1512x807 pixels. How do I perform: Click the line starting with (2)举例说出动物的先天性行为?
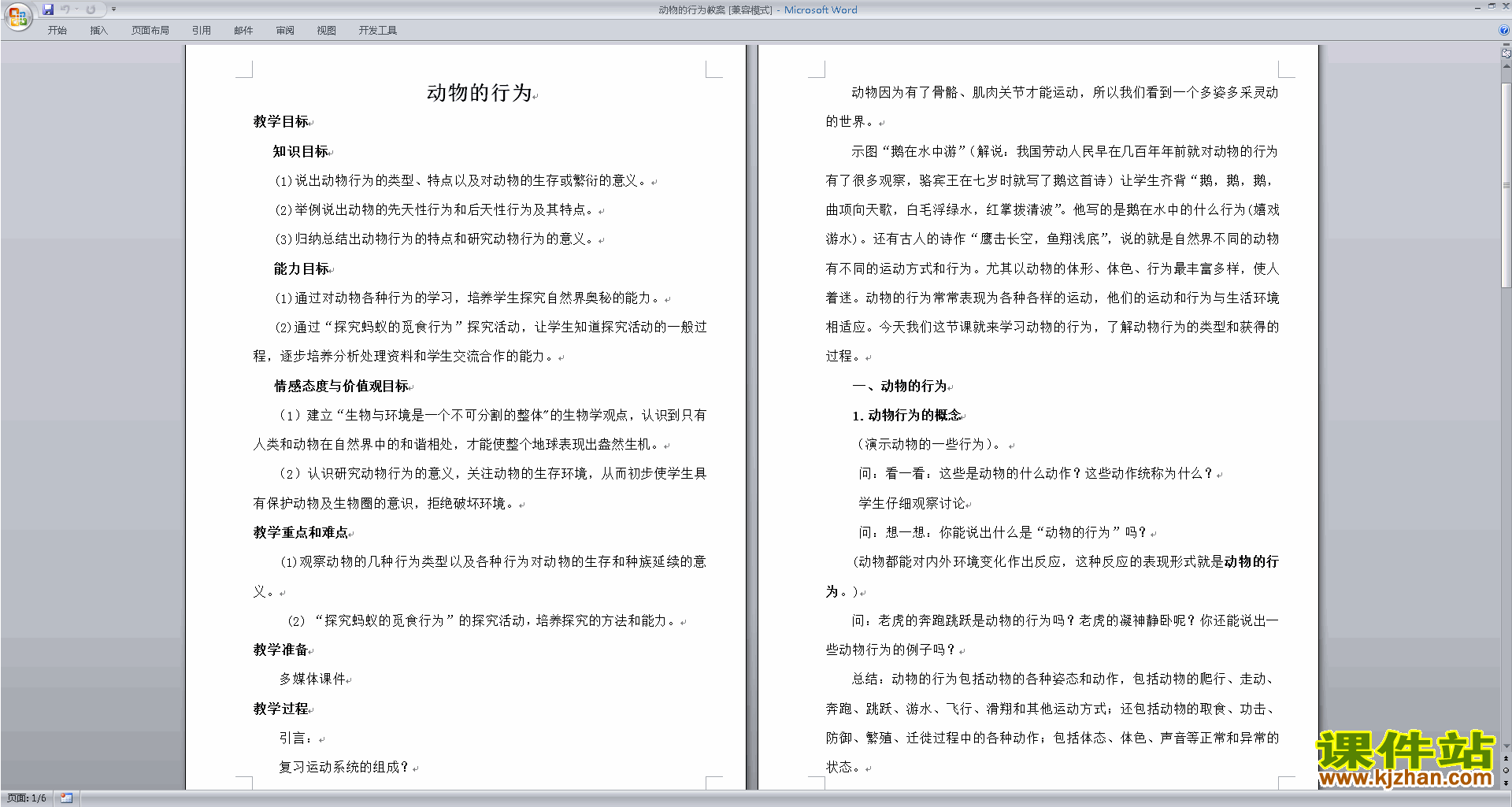pos(436,209)
